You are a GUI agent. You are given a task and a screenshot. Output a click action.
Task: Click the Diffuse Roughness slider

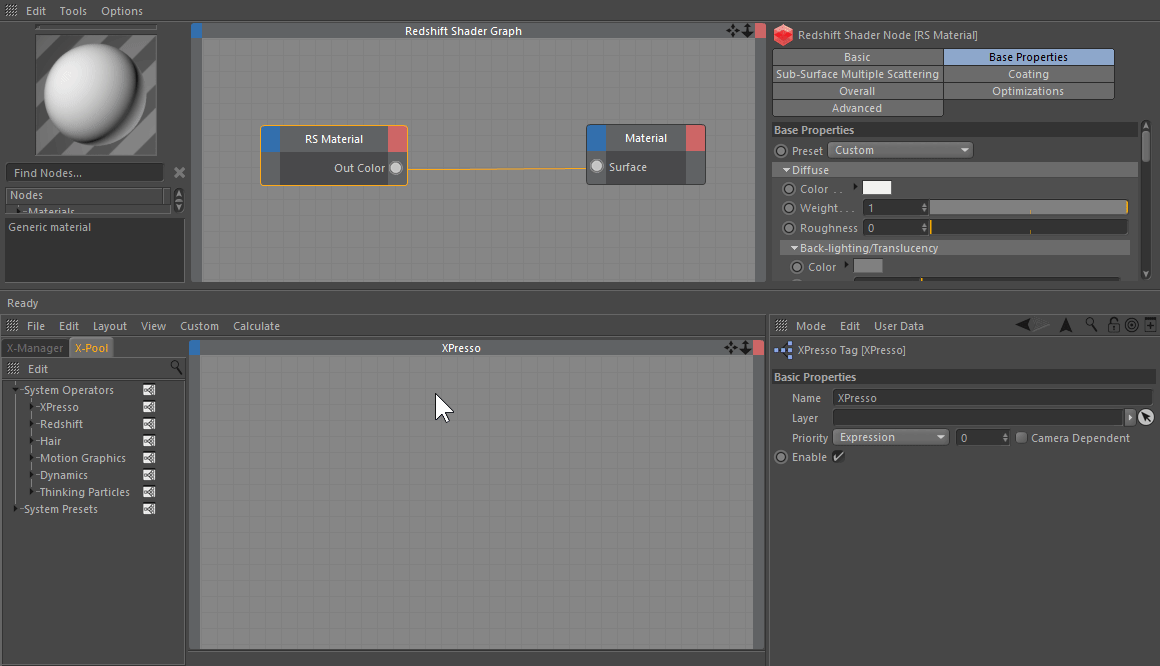point(1028,228)
